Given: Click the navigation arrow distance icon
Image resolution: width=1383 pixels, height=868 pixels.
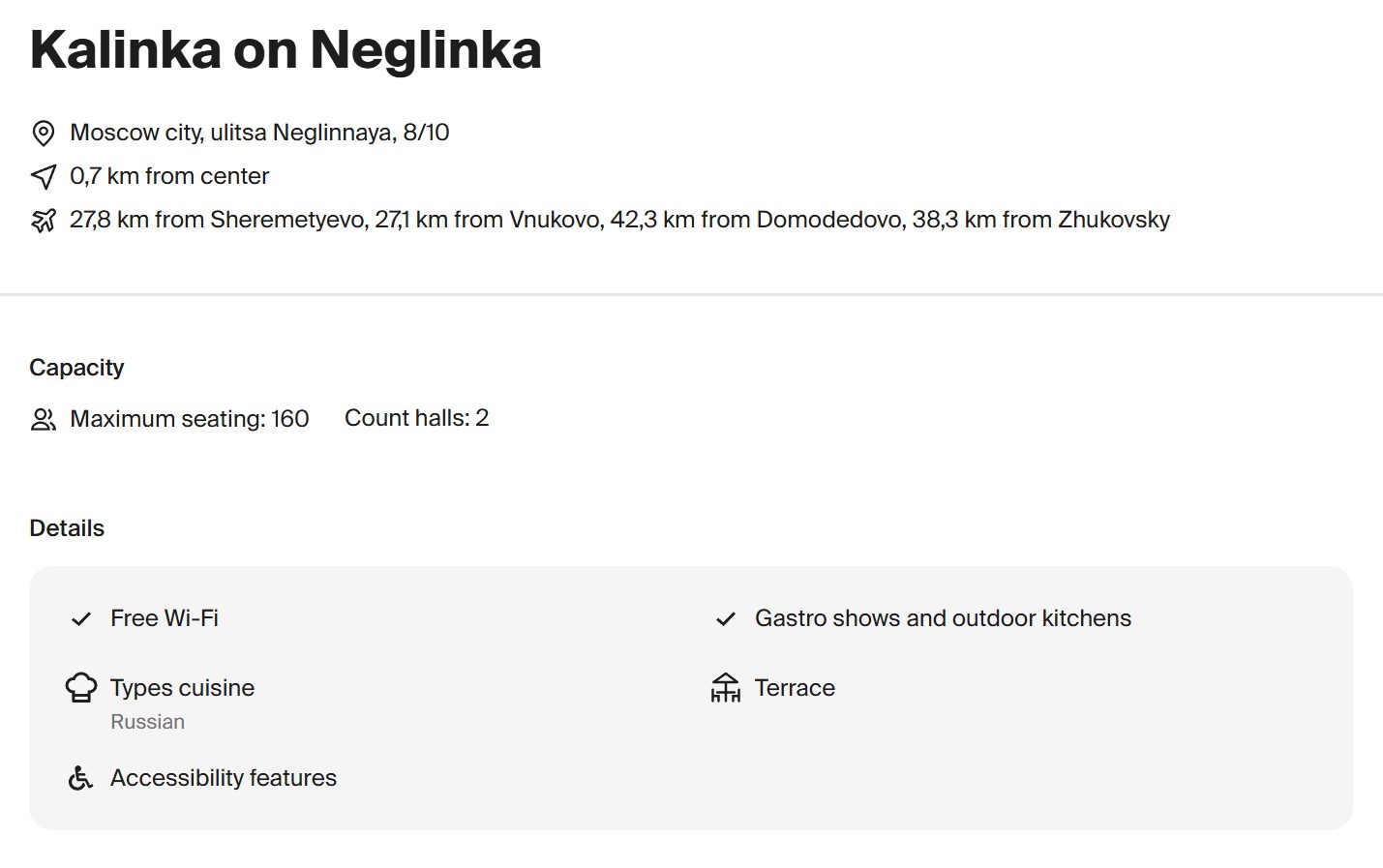Looking at the screenshot, I should tap(44, 176).
